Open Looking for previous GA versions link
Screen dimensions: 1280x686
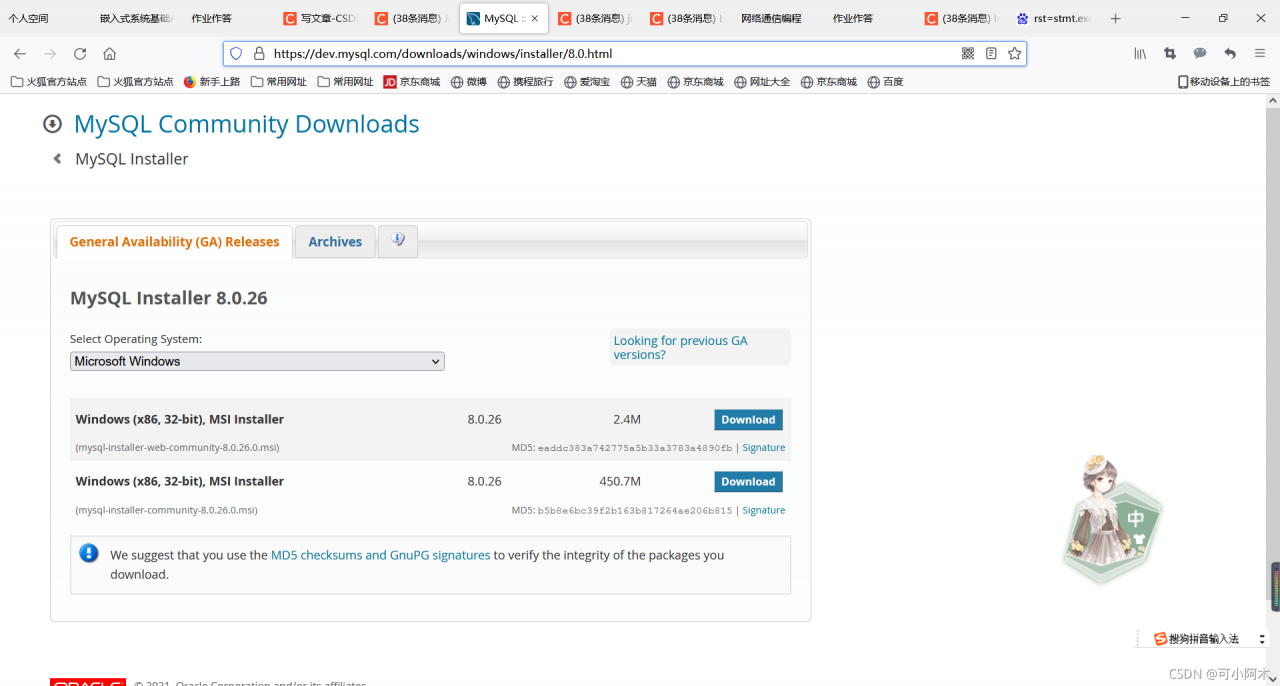pos(680,347)
